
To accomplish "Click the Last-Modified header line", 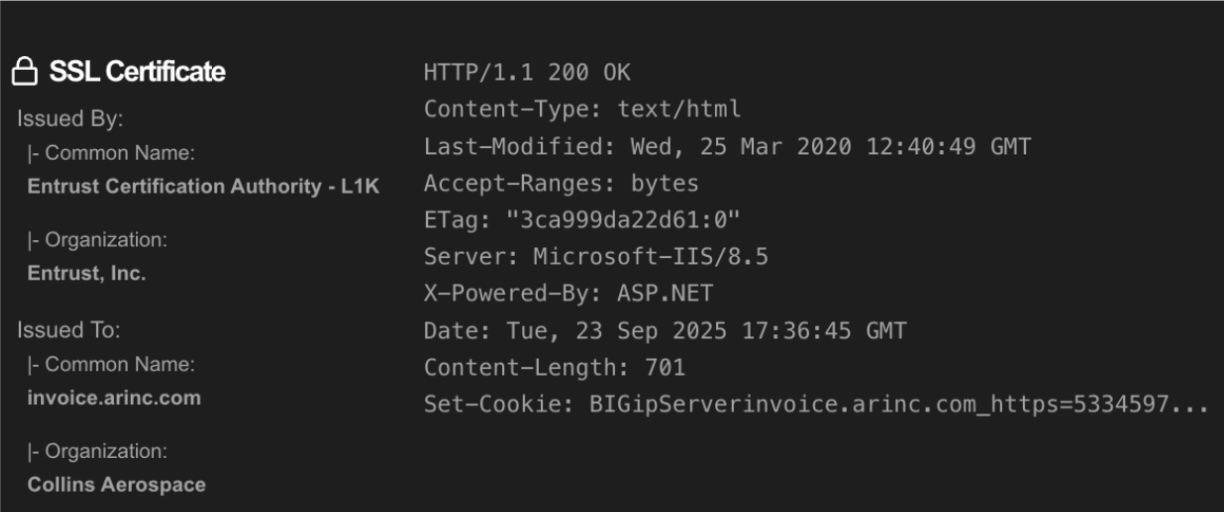I will [727, 147].
